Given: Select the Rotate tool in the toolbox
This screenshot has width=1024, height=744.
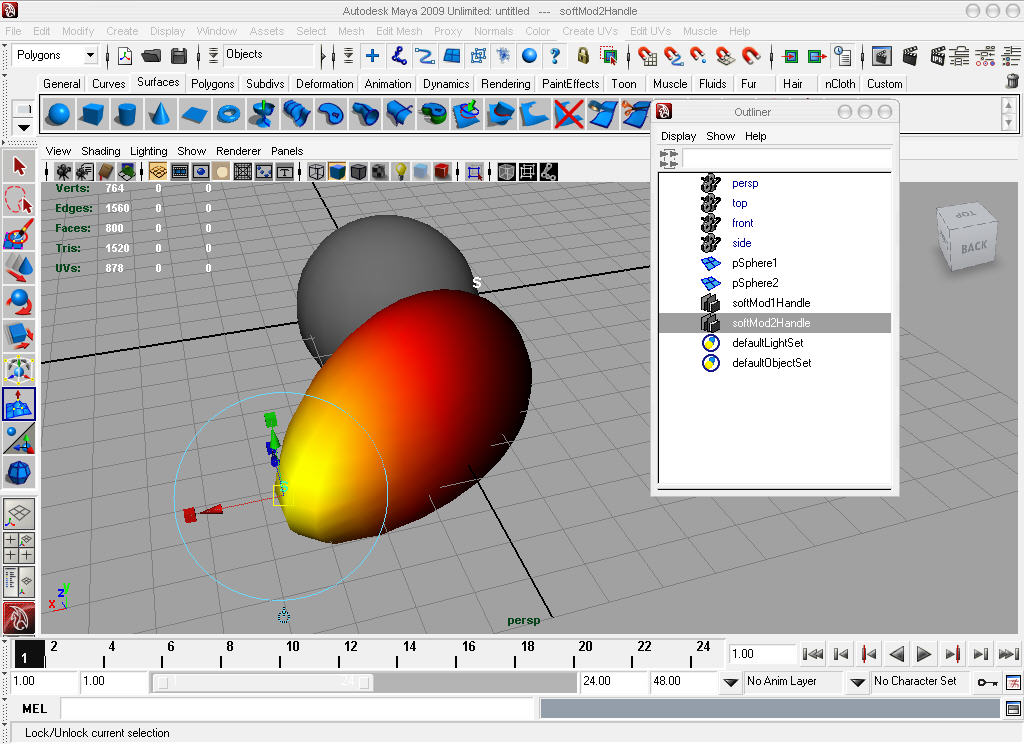Looking at the screenshot, I should click(19, 302).
